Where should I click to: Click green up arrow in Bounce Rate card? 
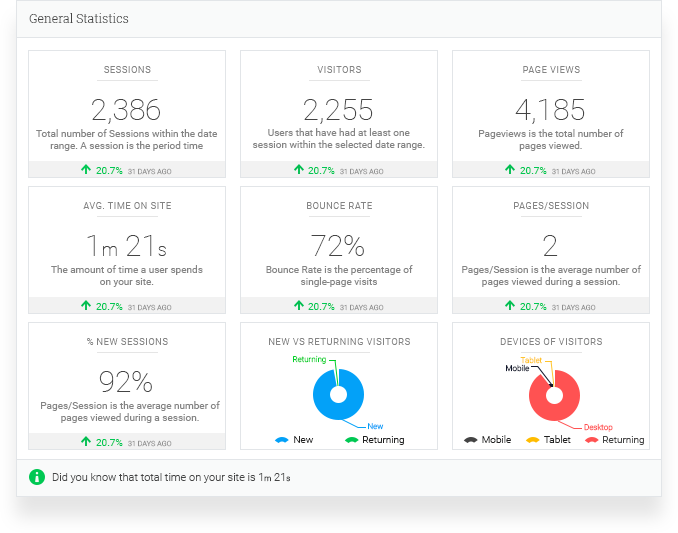pos(298,306)
